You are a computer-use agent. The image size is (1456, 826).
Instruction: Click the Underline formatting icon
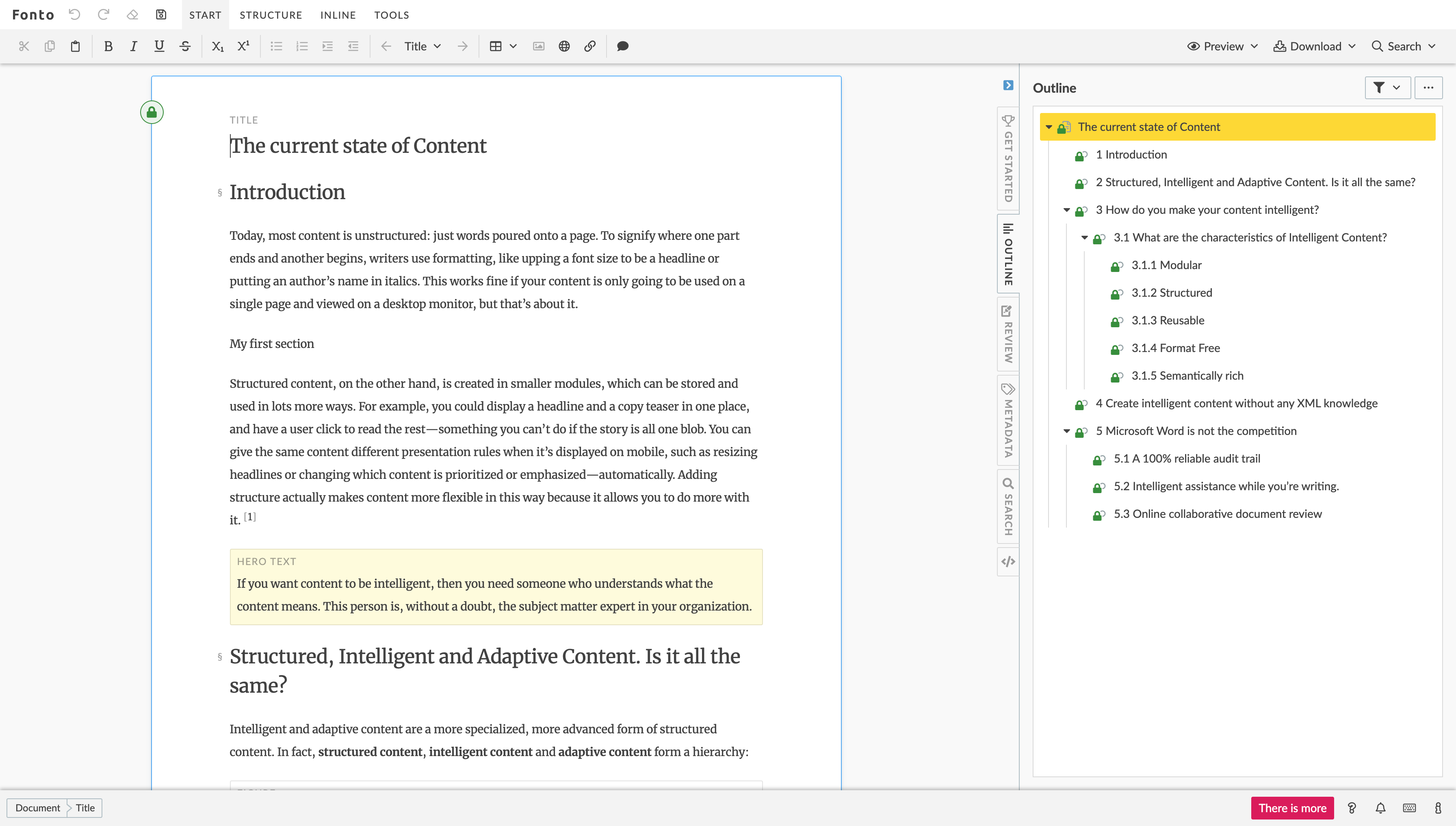(x=159, y=46)
